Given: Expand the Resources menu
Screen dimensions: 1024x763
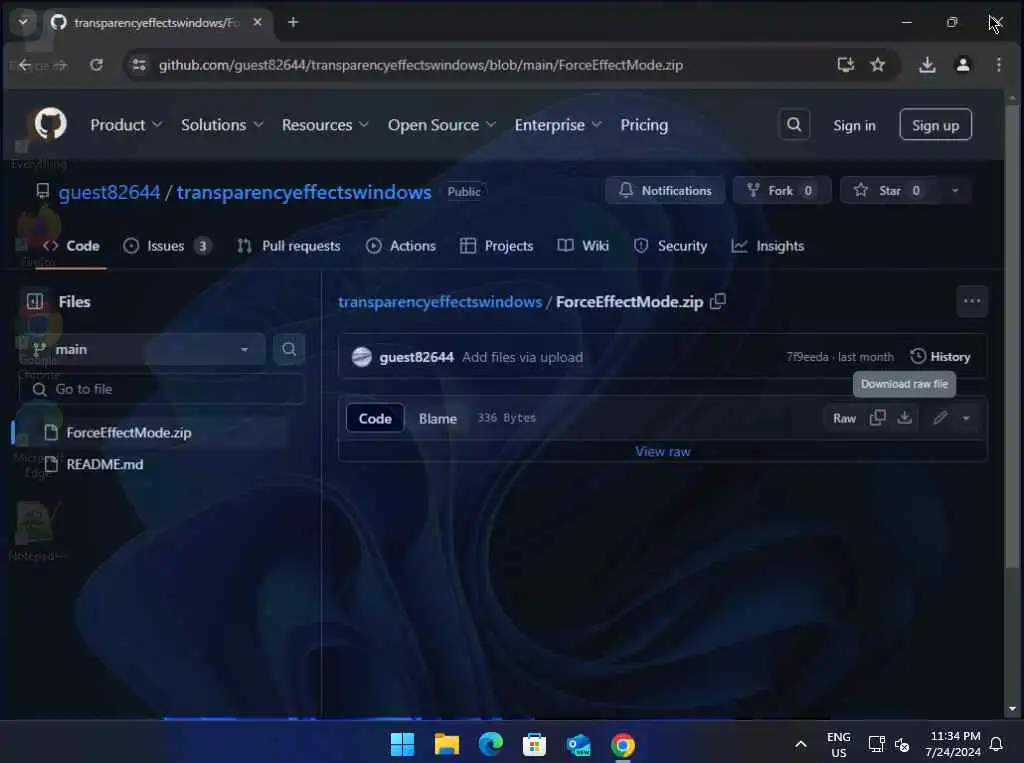Looking at the screenshot, I should pyautogui.click(x=325, y=125).
